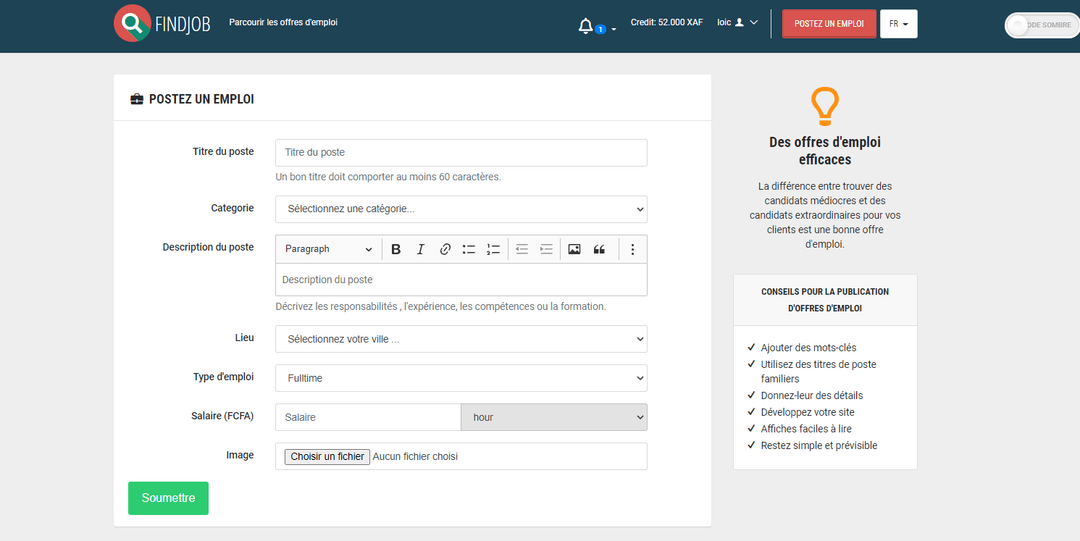Image resolution: width=1080 pixels, height=541 pixels.
Task: Open the salary period dropdown showing hour
Action: point(554,417)
